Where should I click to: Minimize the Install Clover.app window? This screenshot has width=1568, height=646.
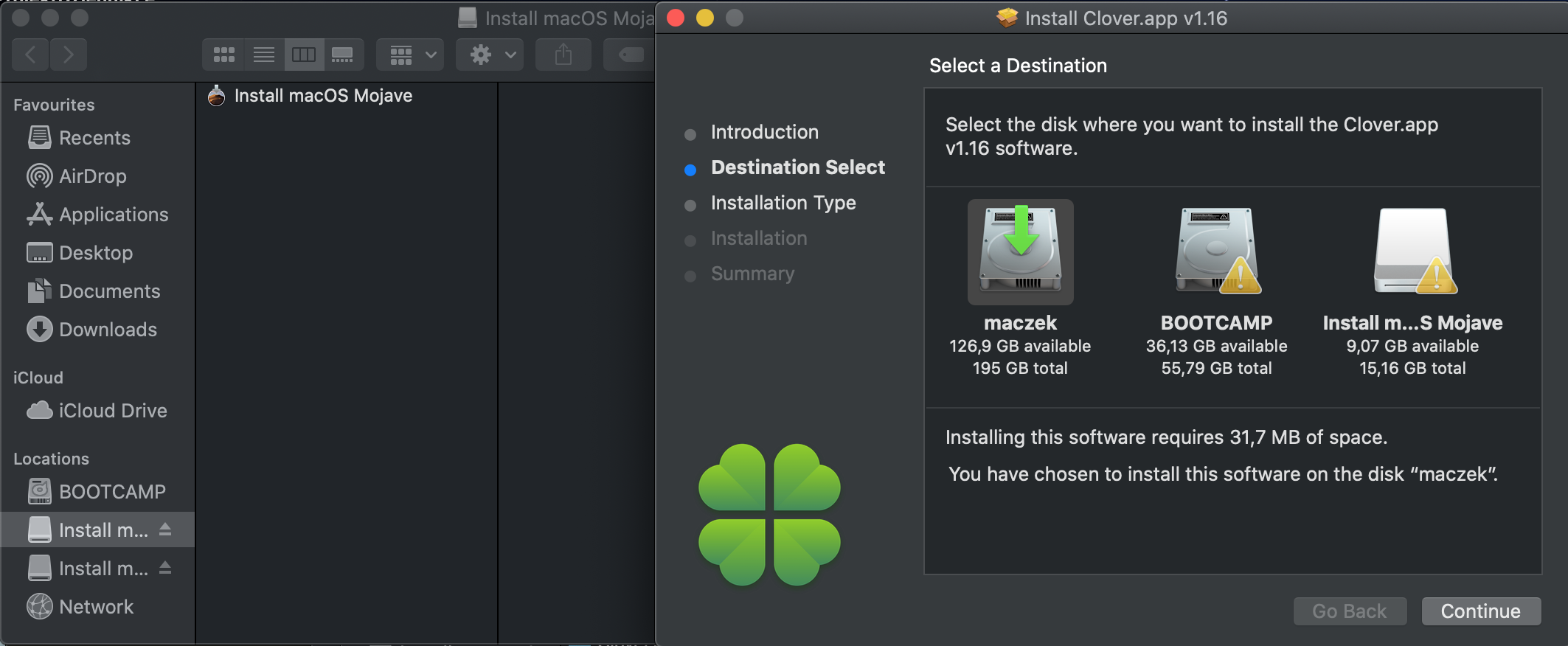[x=705, y=18]
